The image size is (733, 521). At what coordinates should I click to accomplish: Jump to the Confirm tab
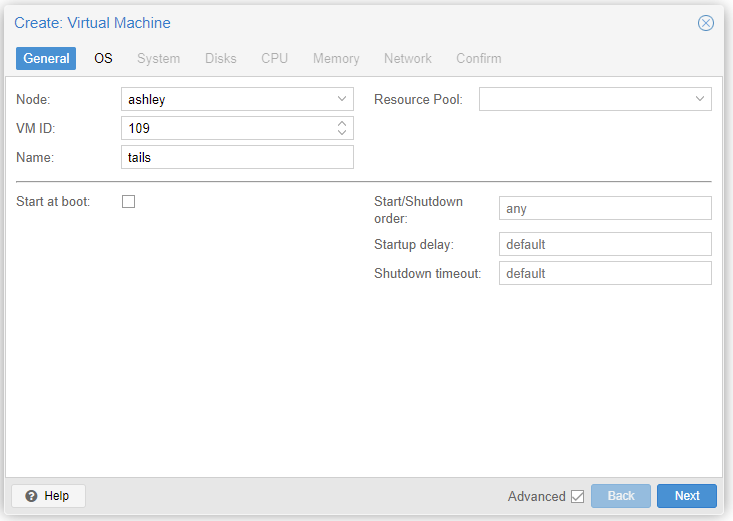click(x=479, y=58)
